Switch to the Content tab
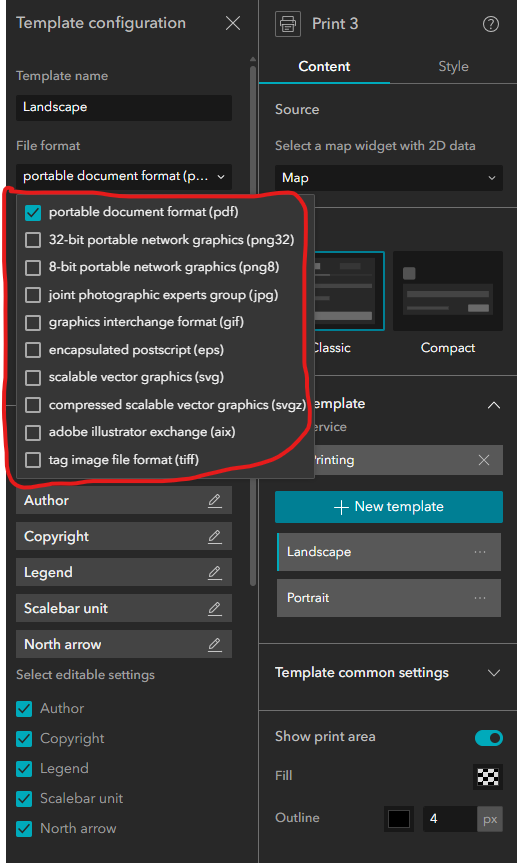This screenshot has width=517, height=863. (324, 67)
